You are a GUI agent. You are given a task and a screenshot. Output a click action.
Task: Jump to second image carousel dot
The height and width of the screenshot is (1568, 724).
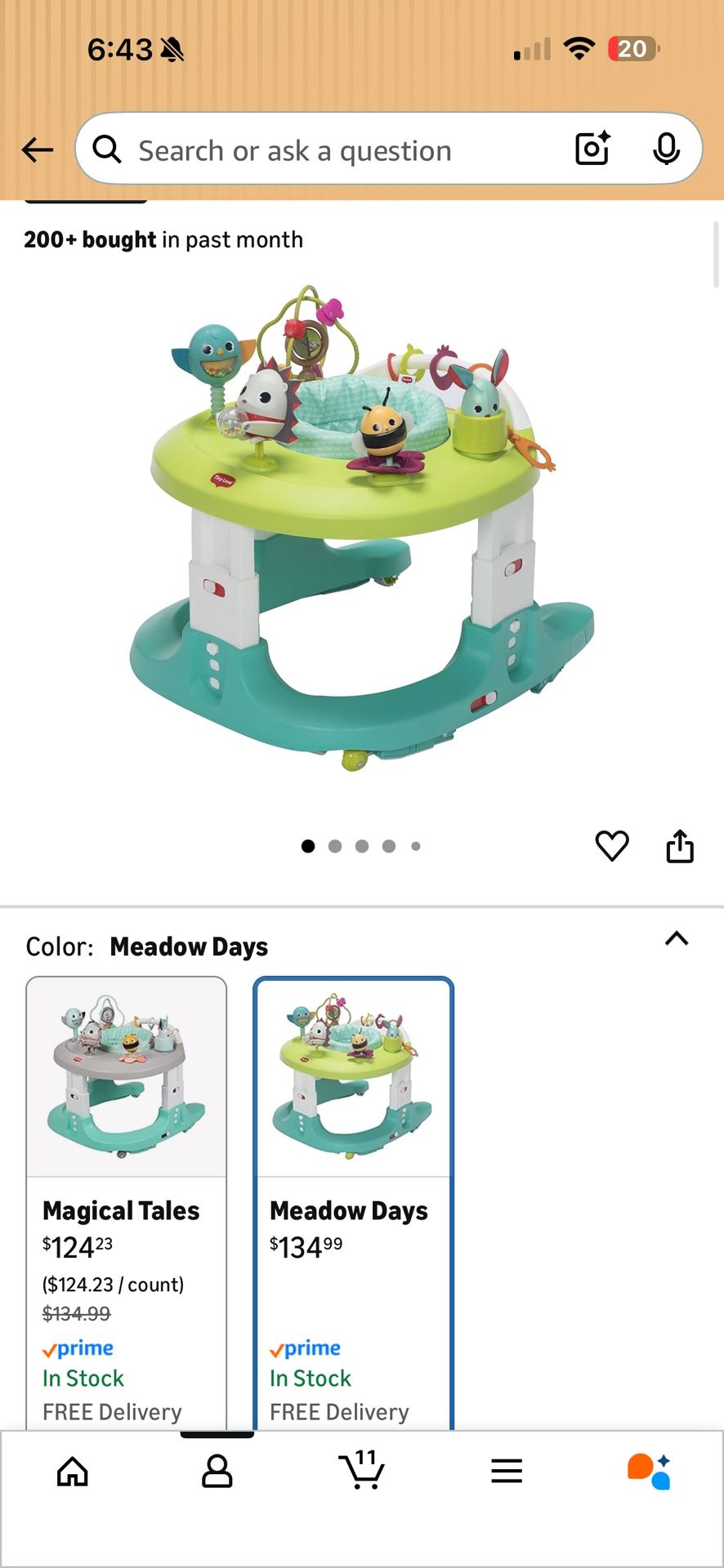coord(335,846)
